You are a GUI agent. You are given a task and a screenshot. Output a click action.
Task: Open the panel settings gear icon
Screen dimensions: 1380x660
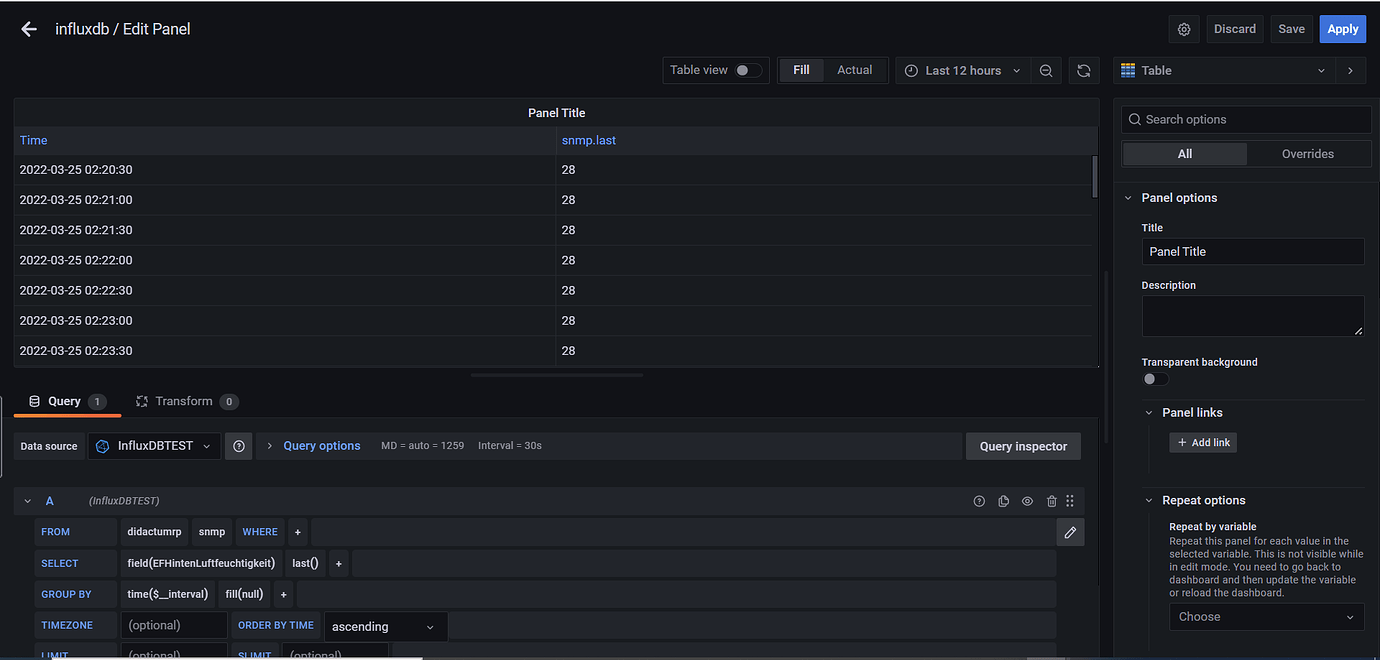(1183, 28)
